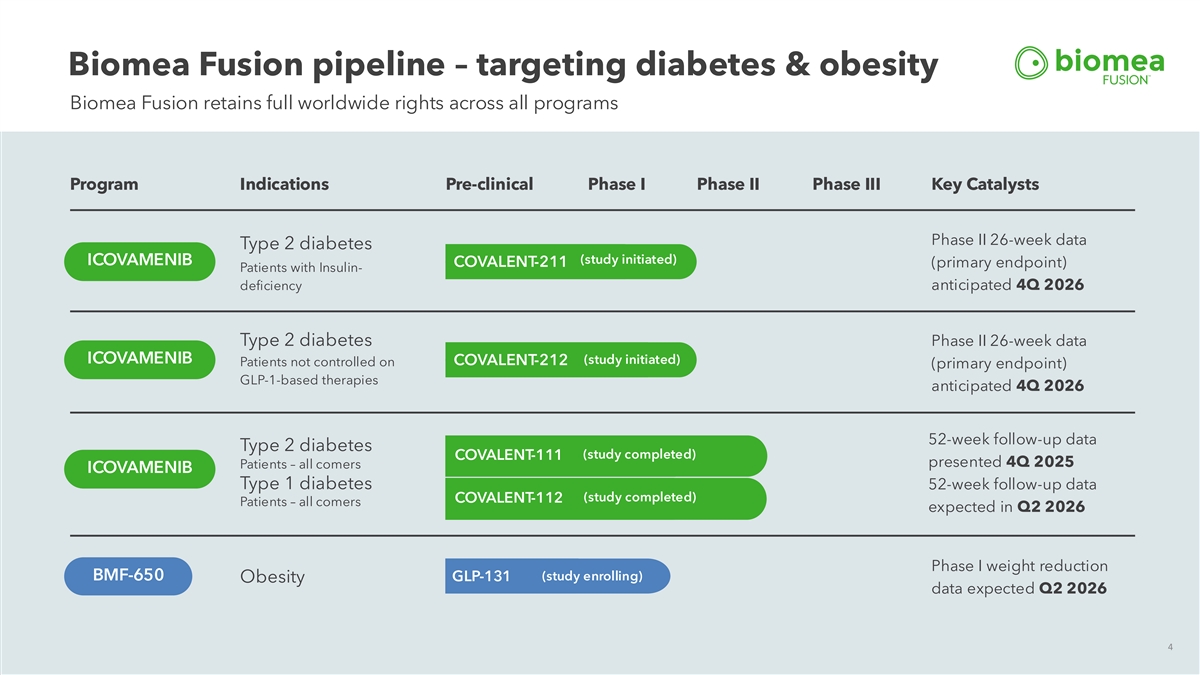Click the Obesity indication text

(272, 578)
